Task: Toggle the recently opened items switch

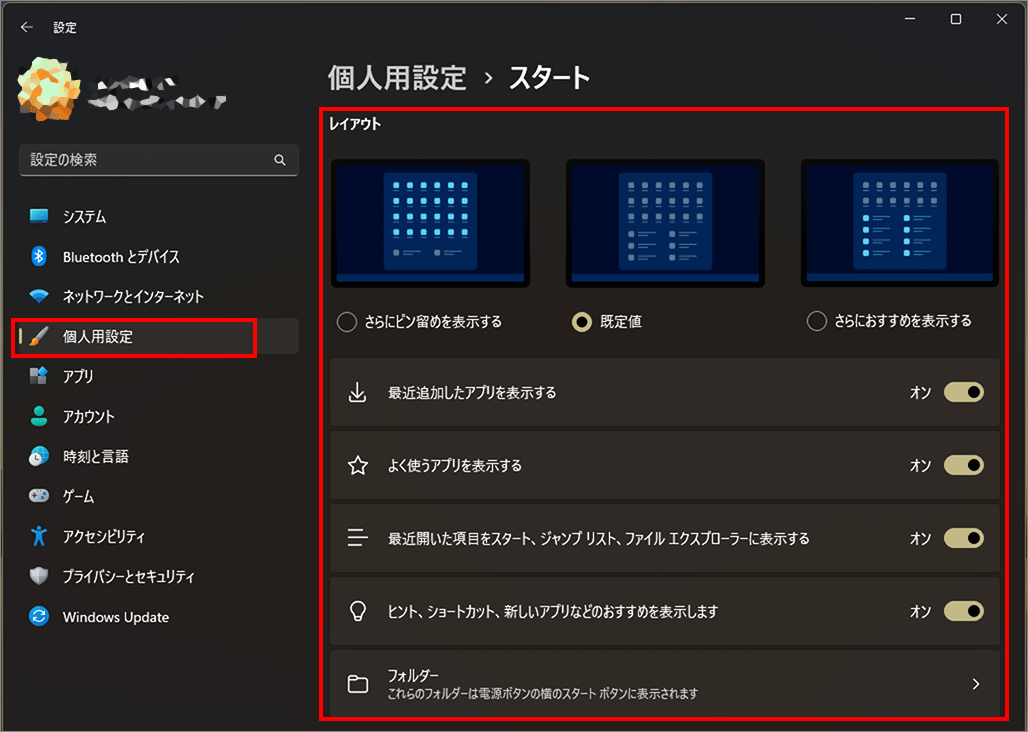Action: click(x=964, y=538)
